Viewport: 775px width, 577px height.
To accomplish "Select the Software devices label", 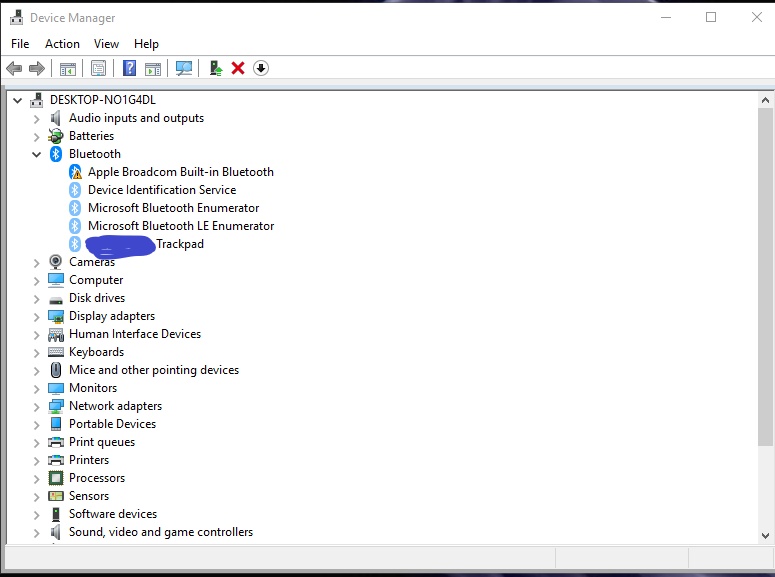I will pos(113,514).
